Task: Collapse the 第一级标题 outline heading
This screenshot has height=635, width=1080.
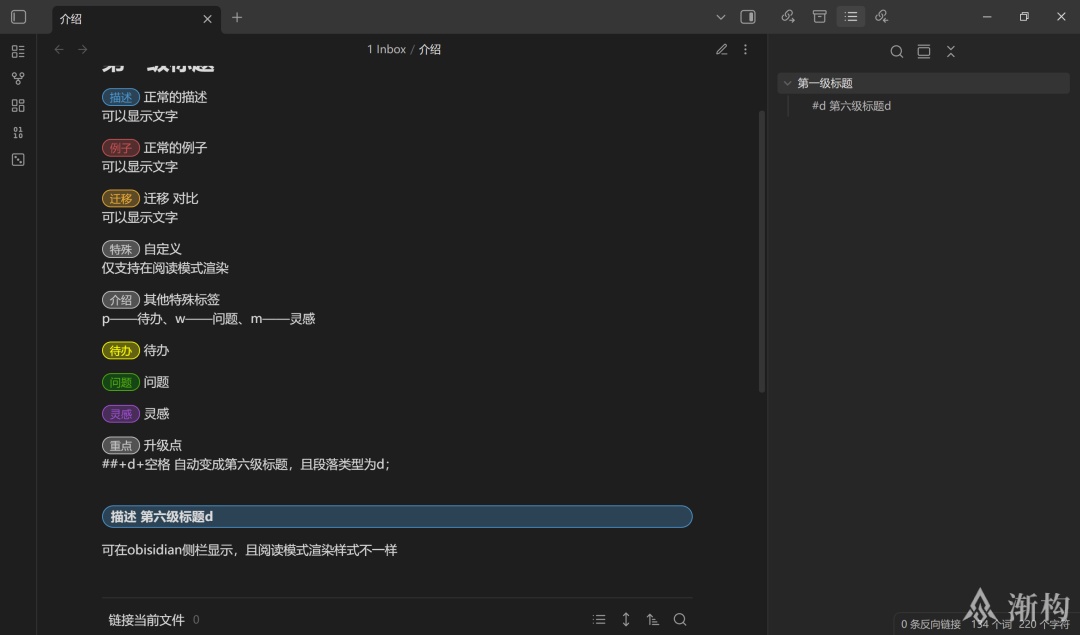Action: point(788,84)
